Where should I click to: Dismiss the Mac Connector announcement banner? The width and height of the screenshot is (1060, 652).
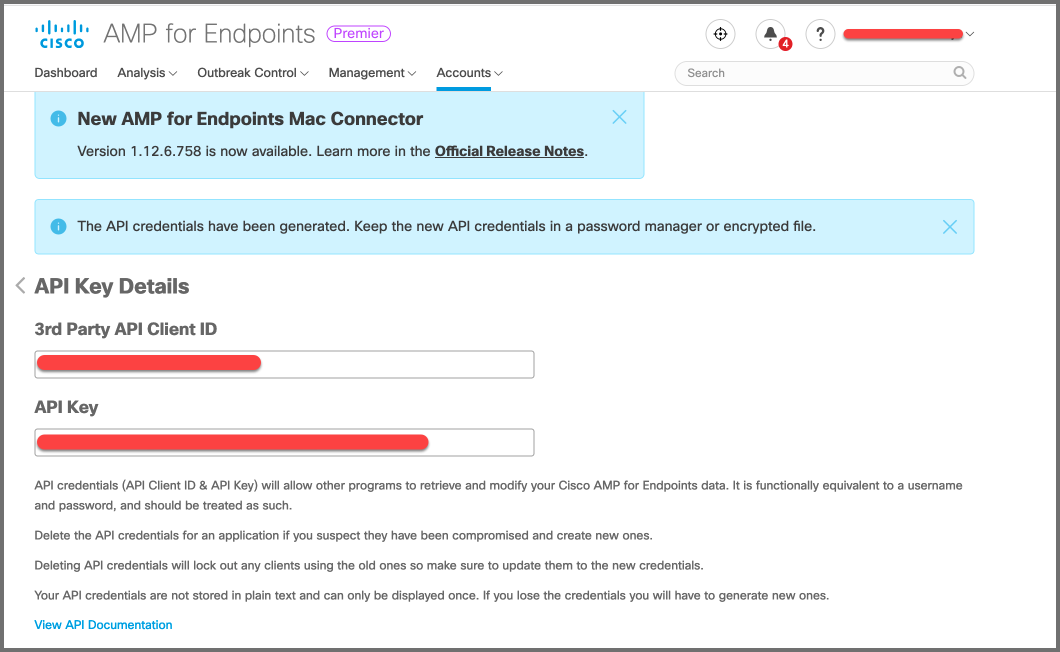[619, 117]
